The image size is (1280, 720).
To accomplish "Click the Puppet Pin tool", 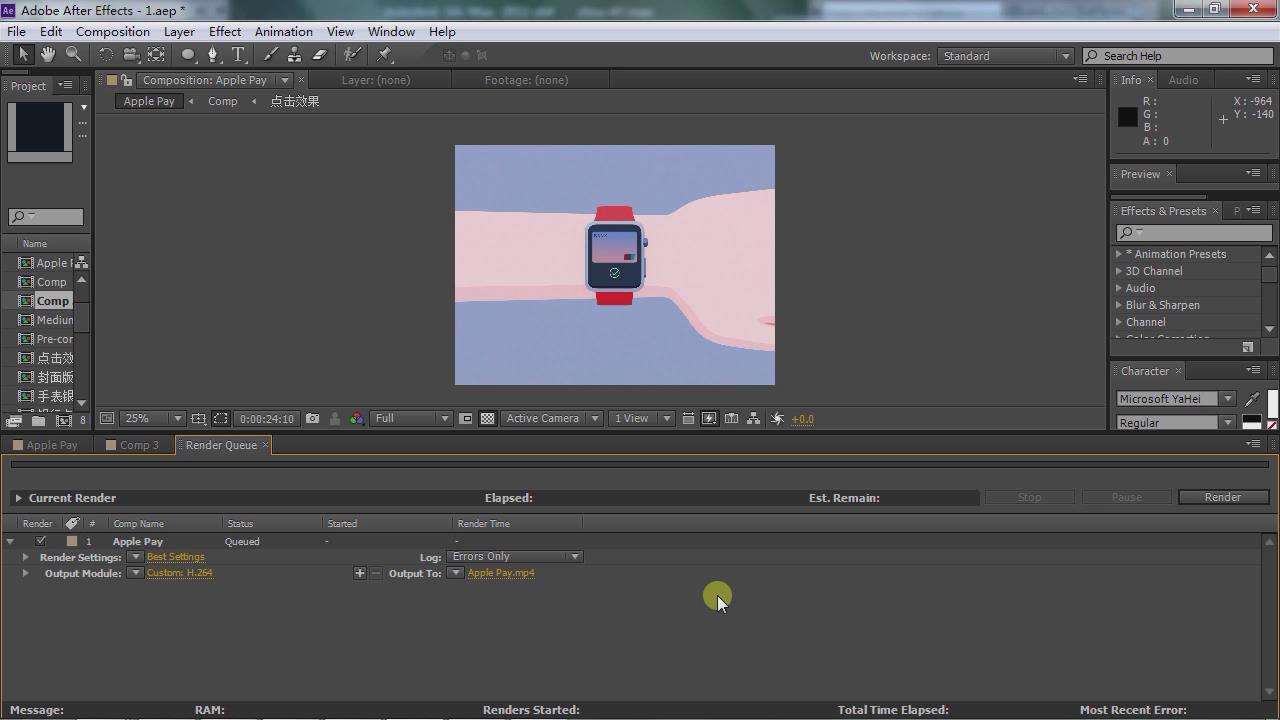I will pyautogui.click(x=385, y=55).
